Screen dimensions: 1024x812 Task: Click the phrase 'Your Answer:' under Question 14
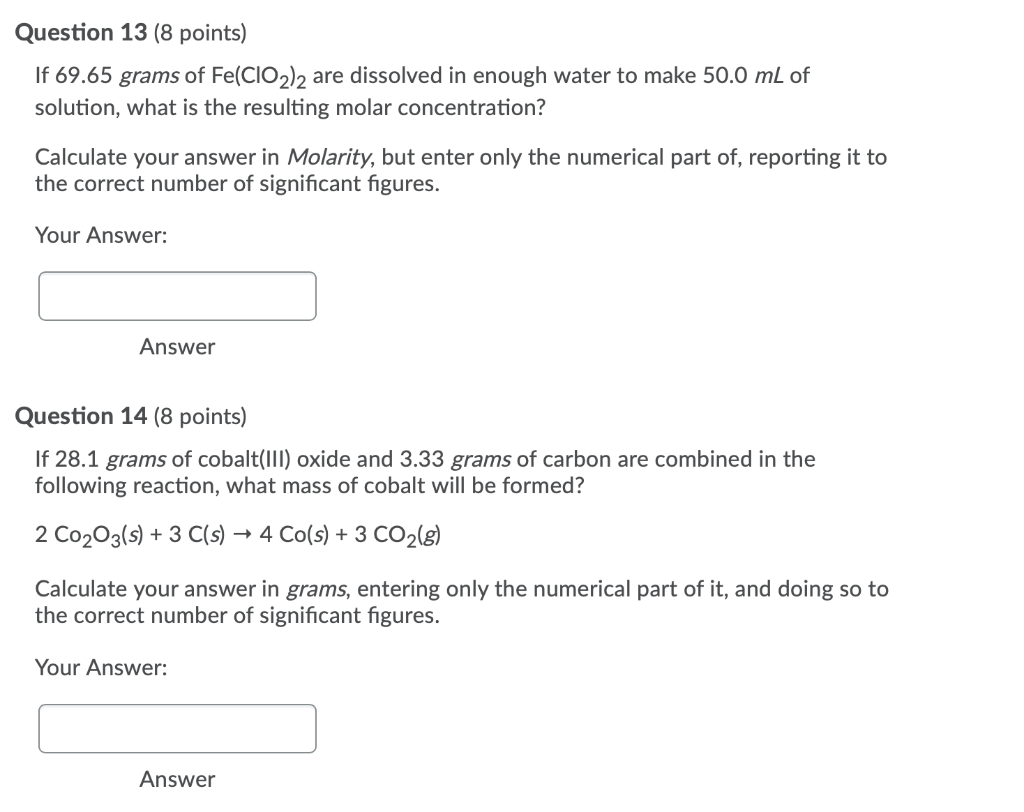point(100,667)
